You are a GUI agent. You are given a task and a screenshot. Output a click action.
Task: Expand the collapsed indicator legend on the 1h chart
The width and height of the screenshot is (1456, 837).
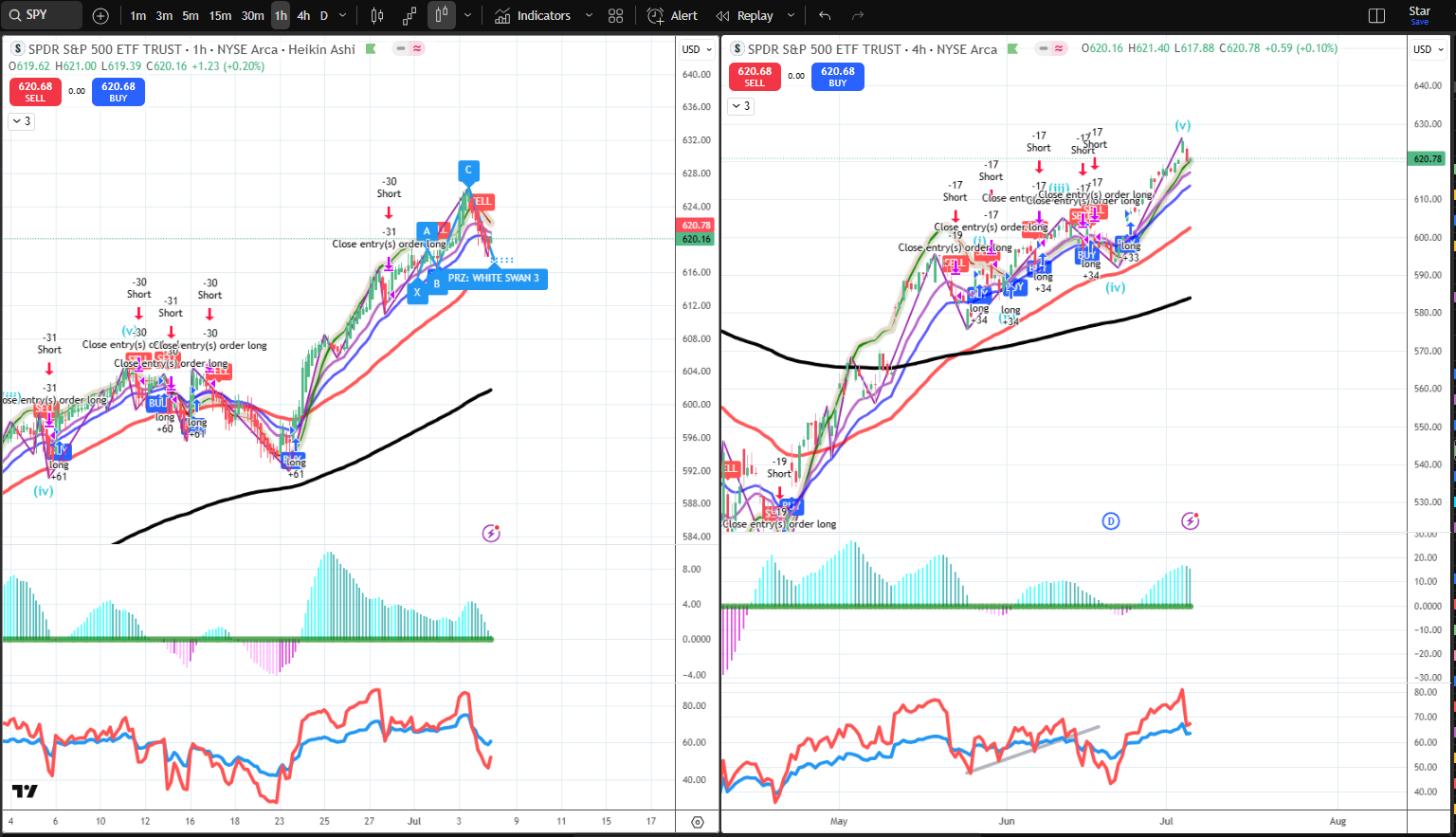[x=21, y=121]
